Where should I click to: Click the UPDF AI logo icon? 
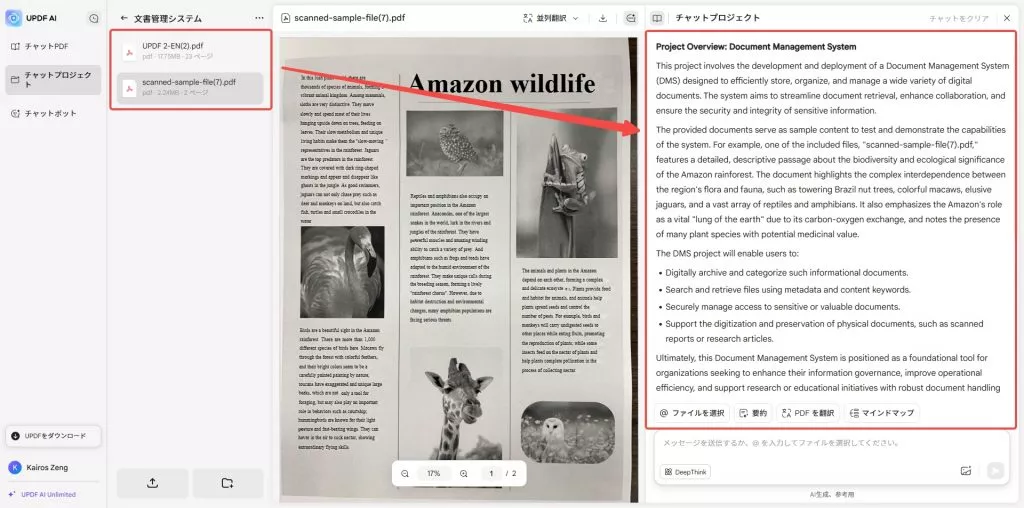tap(13, 18)
